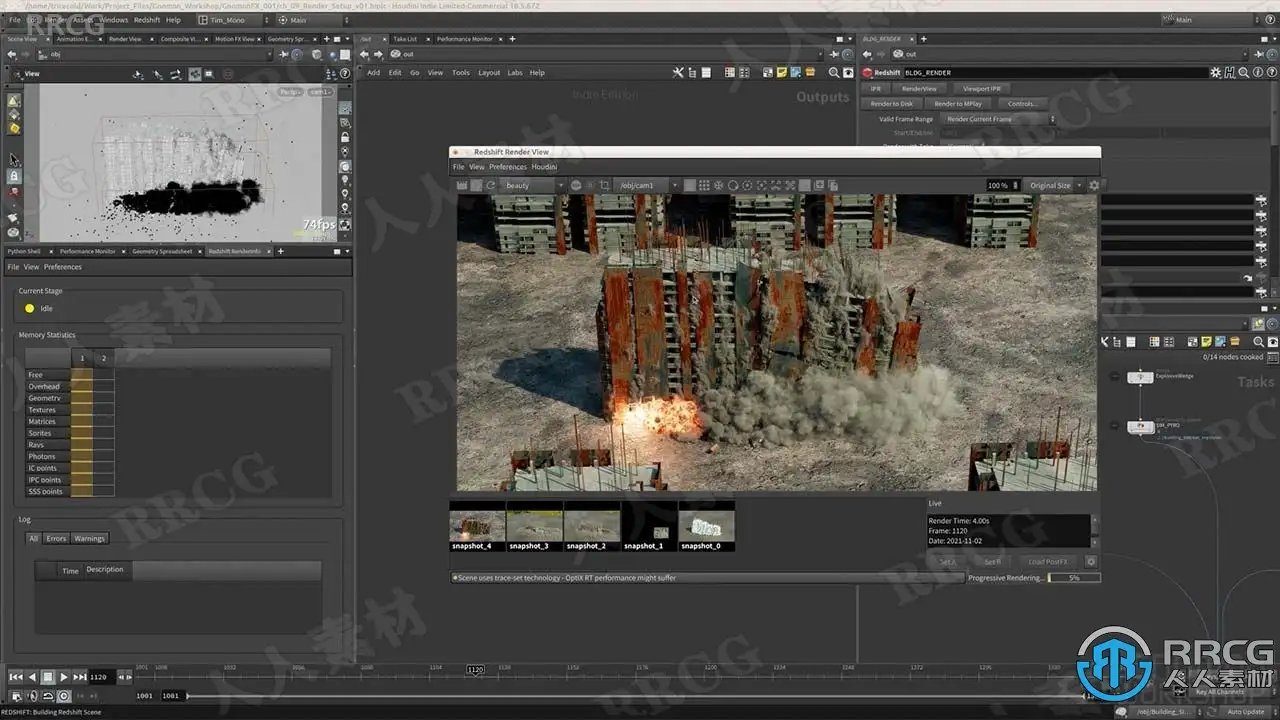The height and width of the screenshot is (720, 1280).
Task: Open the /obj/cam1 camera dropdown
Action: [x=647, y=185]
